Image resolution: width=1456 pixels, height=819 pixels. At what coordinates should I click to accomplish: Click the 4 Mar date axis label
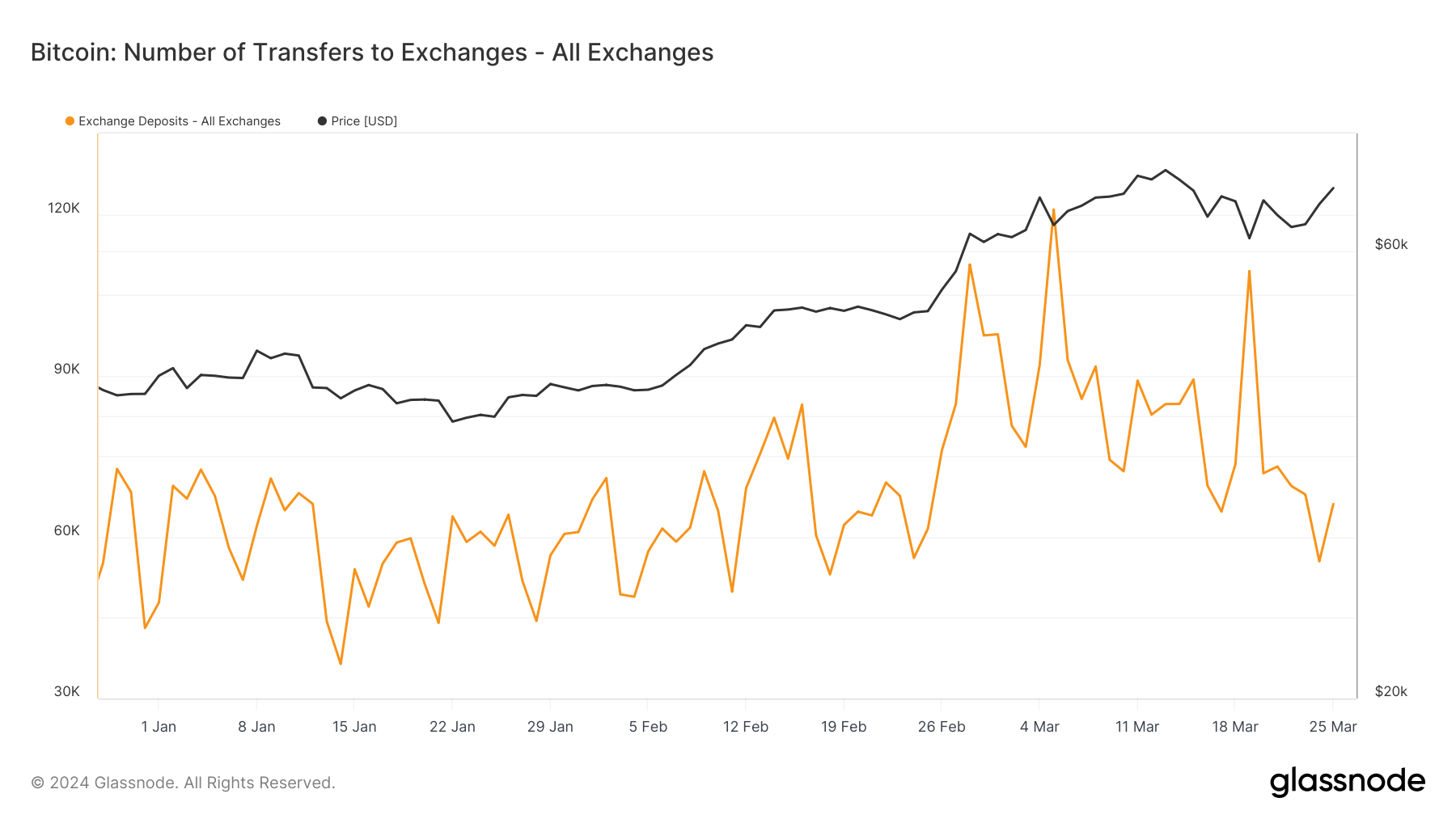tap(1039, 727)
